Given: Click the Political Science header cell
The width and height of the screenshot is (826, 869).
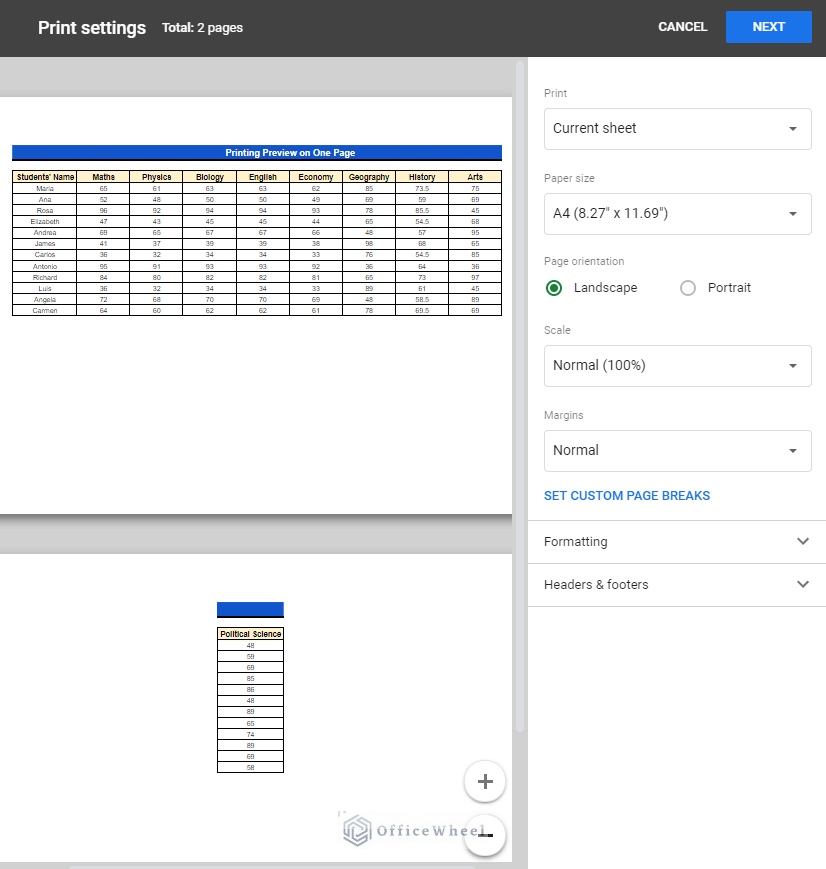Looking at the screenshot, I should pyautogui.click(x=250, y=633).
